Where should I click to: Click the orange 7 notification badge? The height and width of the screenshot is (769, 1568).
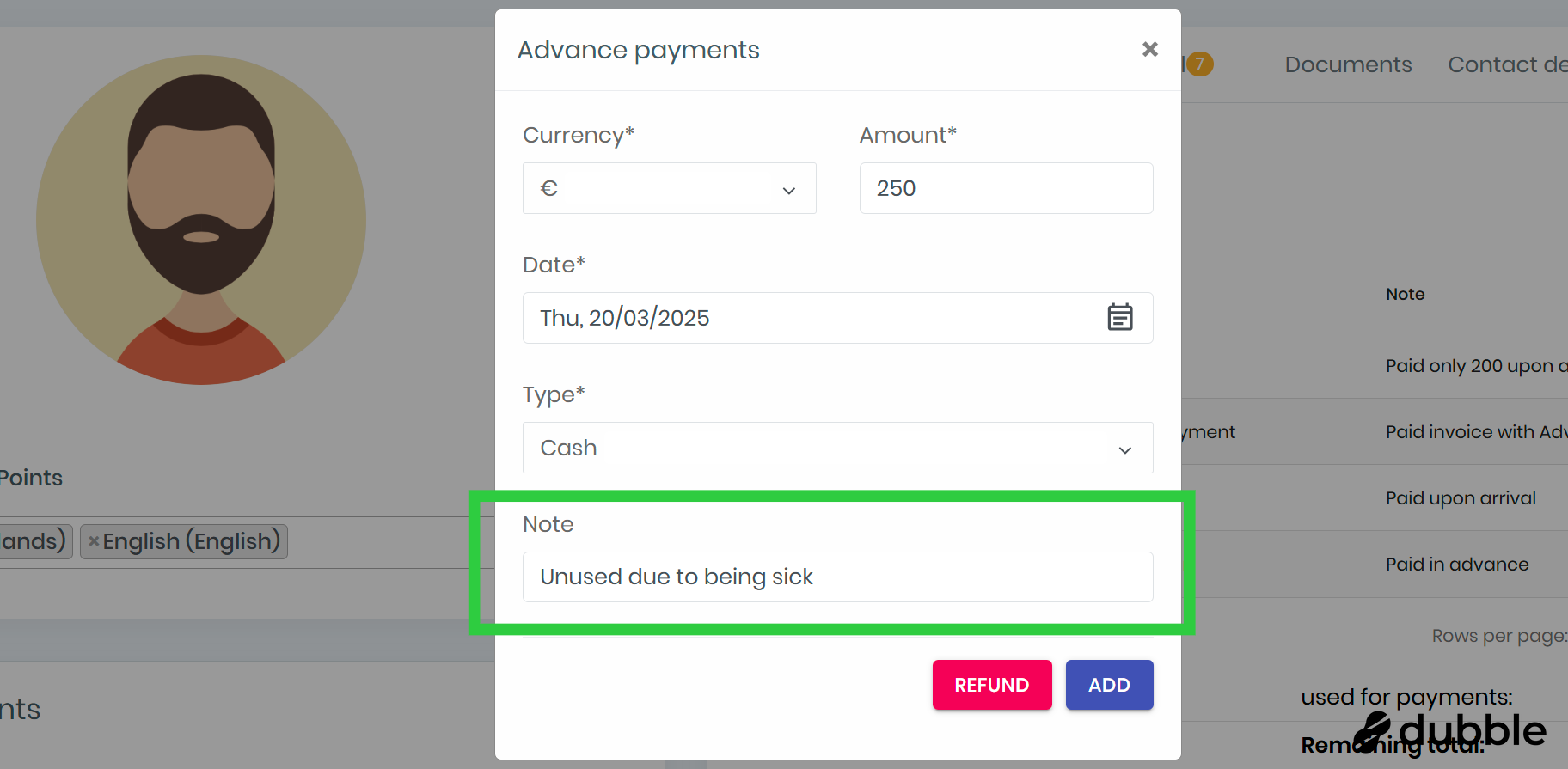pyautogui.click(x=1199, y=64)
